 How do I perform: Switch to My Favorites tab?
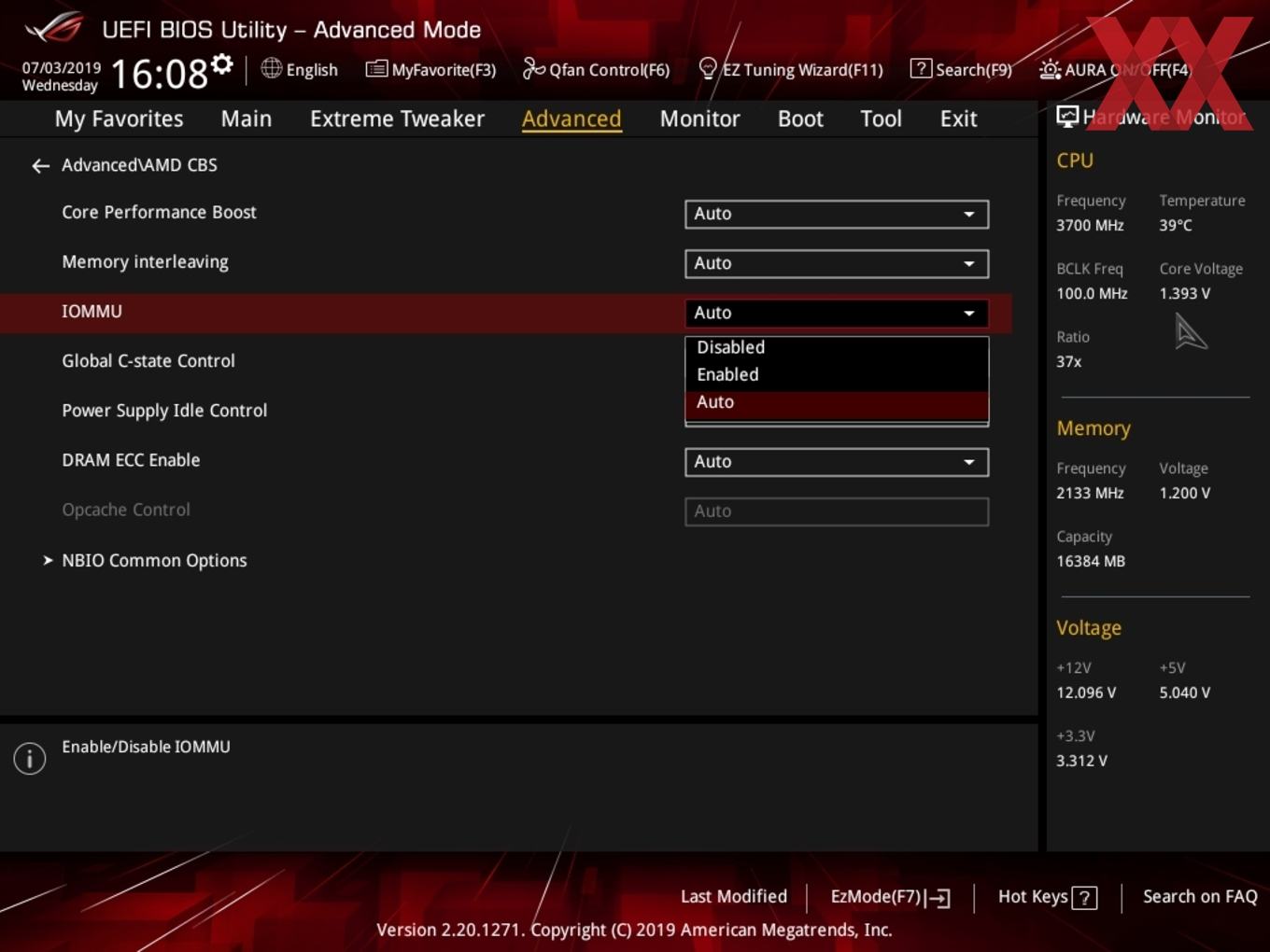(119, 119)
